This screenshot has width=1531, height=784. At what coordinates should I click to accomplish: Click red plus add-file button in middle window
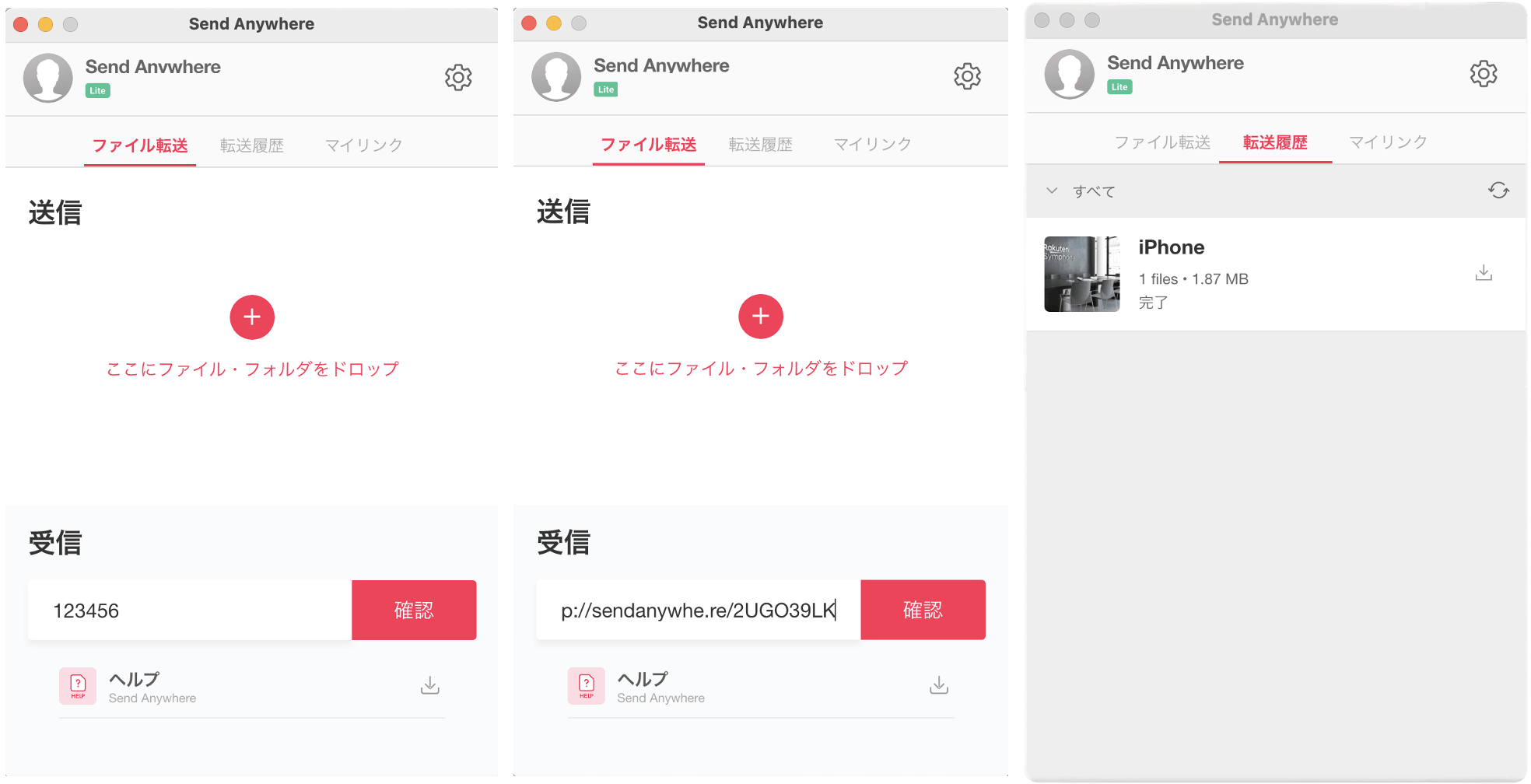(761, 317)
